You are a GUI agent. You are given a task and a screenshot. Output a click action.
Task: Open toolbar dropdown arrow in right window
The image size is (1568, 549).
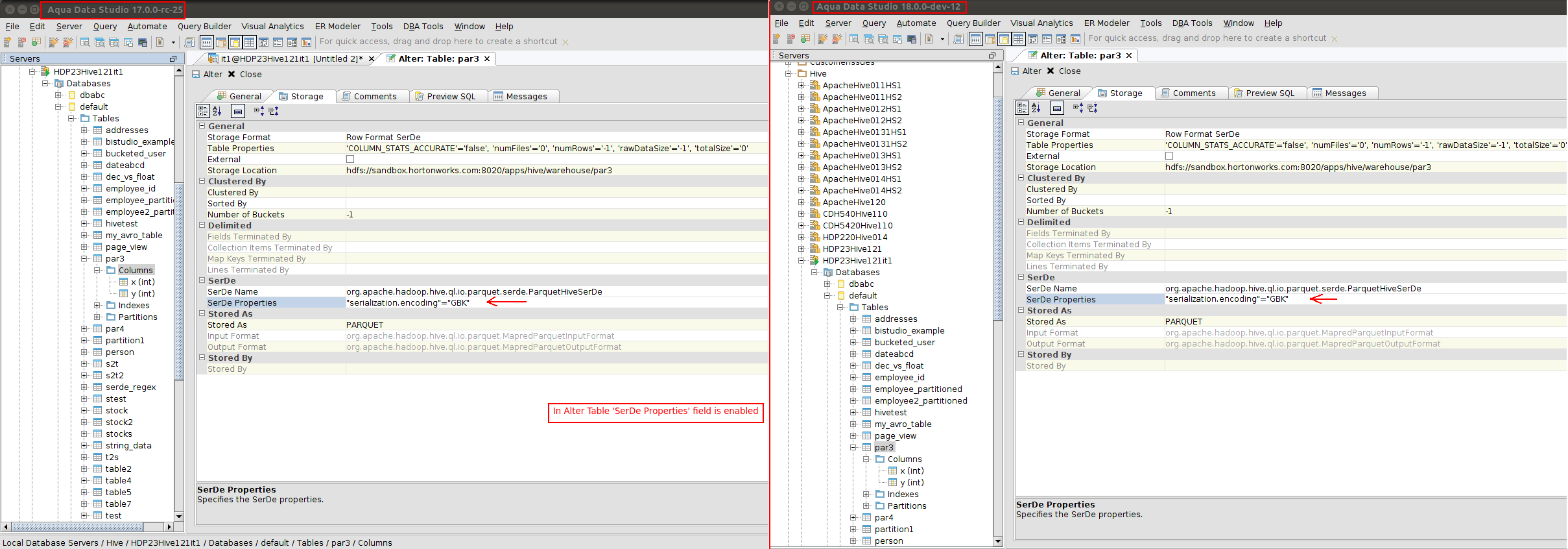(942, 40)
